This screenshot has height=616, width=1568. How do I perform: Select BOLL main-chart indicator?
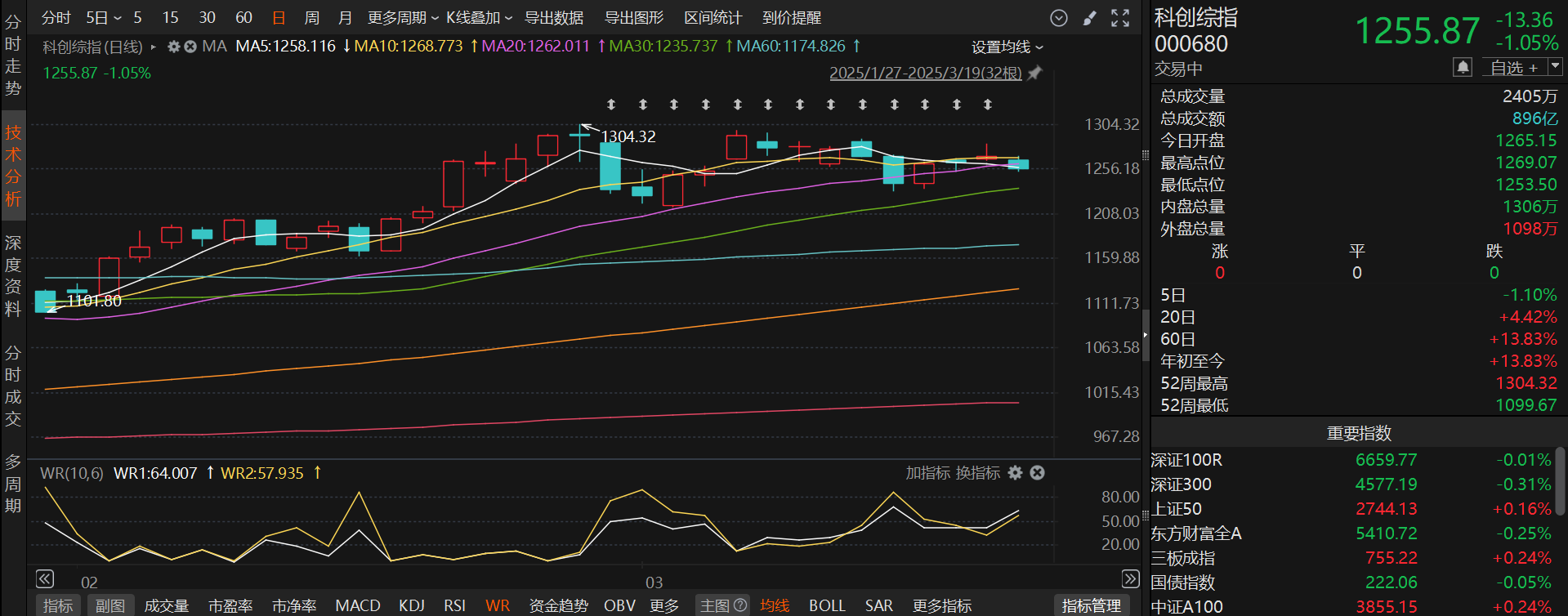[827, 605]
